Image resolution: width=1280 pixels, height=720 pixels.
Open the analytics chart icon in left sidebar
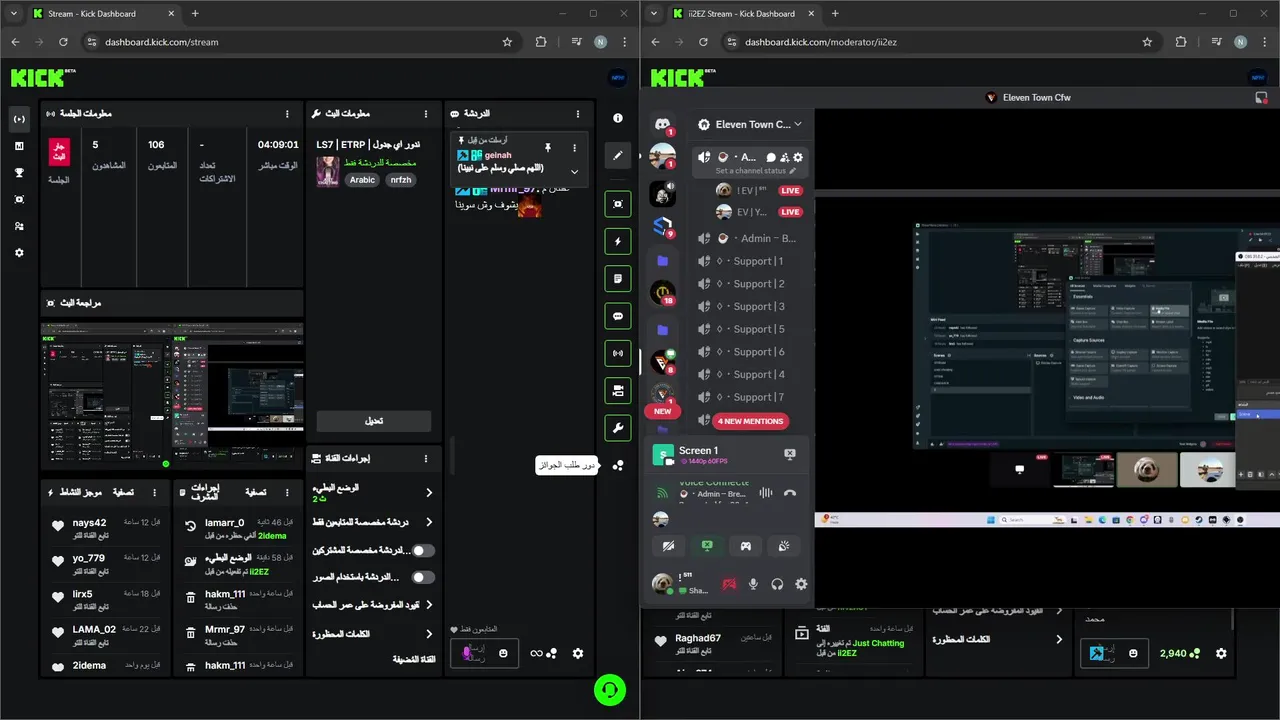click(x=19, y=146)
